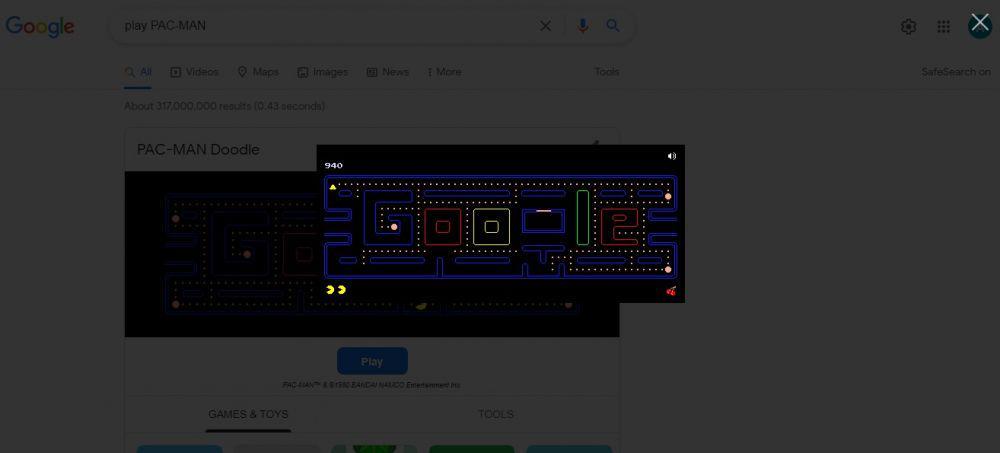Click the power pellet inside the G
This screenshot has width=1000, height=453.
[394, 226]
